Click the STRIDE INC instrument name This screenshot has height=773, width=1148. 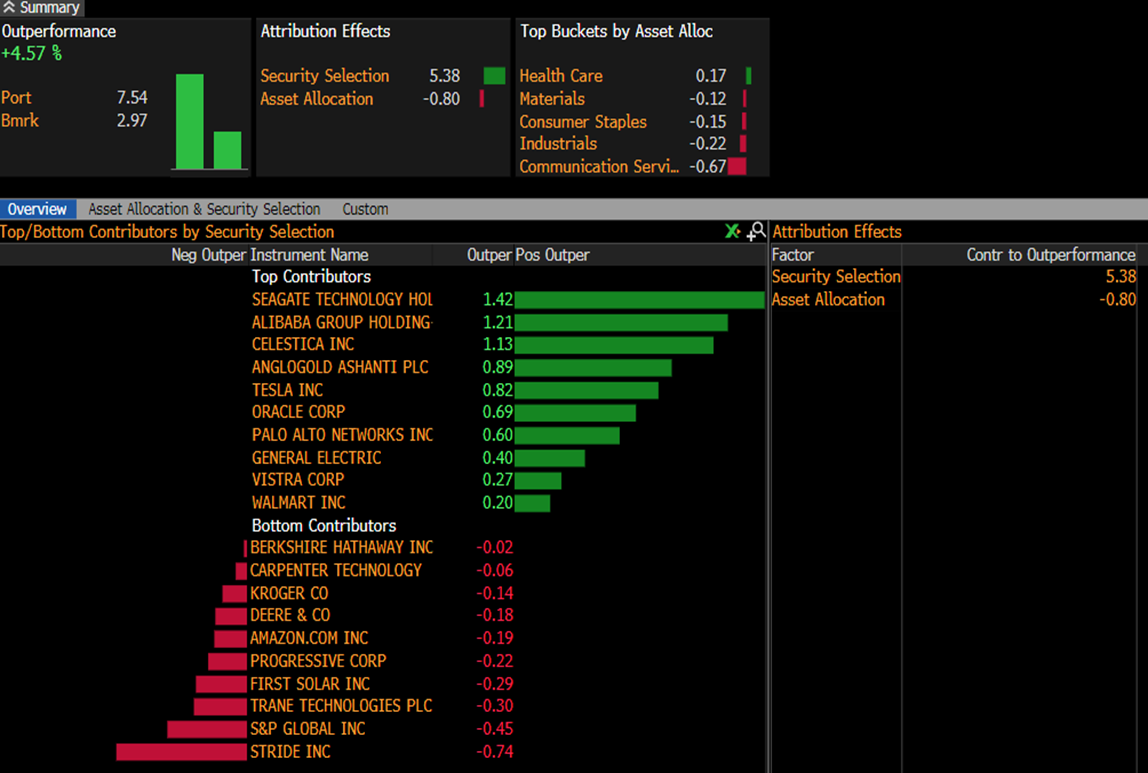pyautogui.click(x=290, y=752)
